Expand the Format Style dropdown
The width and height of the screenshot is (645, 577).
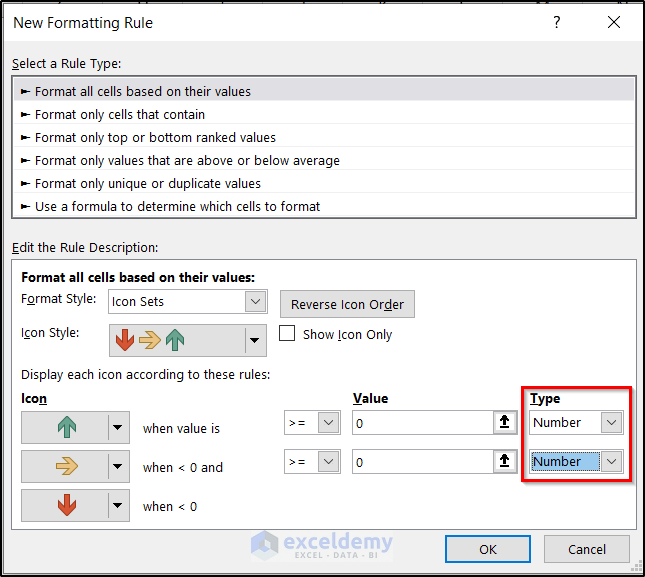pos(255,301)
